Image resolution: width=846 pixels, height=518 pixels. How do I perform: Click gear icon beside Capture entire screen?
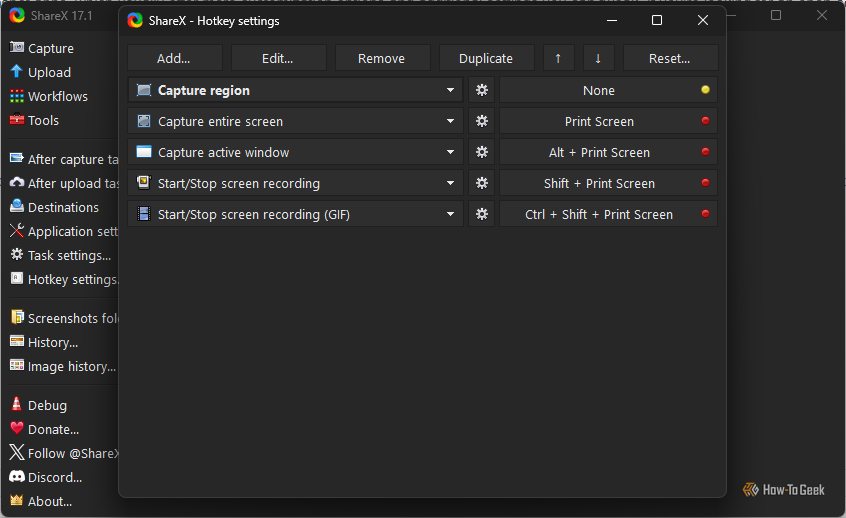coord(482,121)
